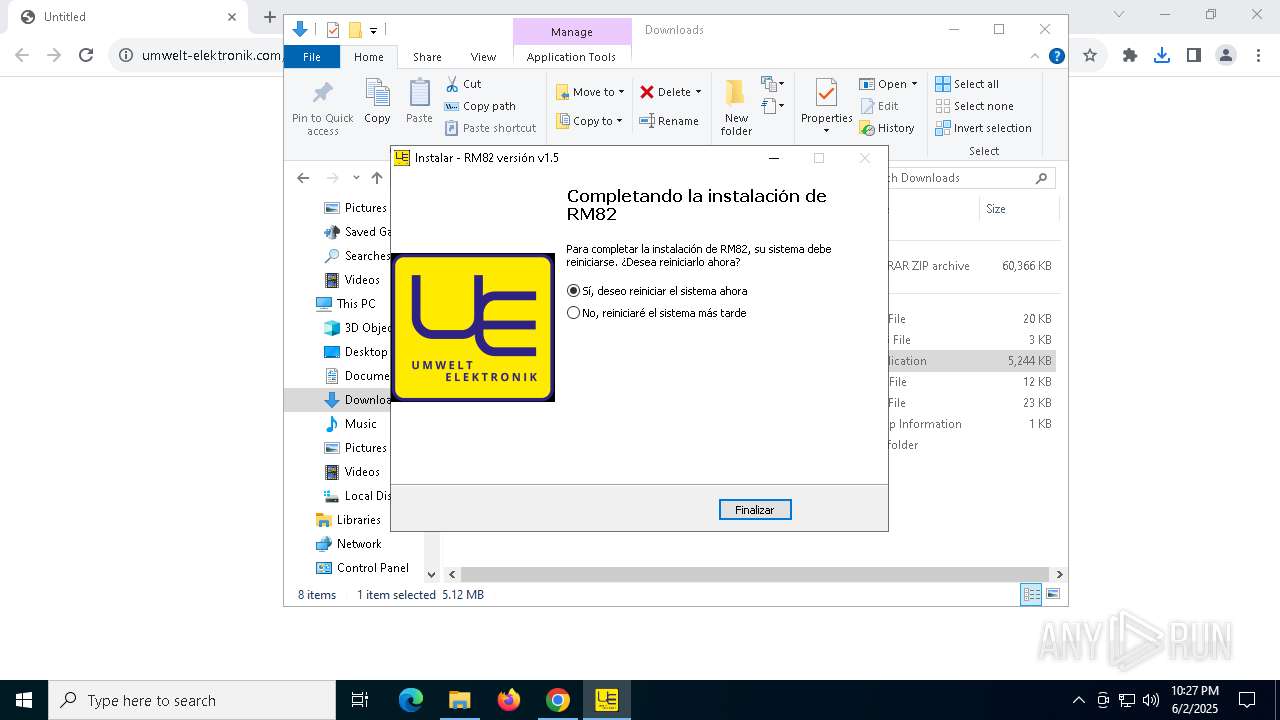The image size is (1280, 720).
Task: Click the taskbar search box
Action: [192, 700]
